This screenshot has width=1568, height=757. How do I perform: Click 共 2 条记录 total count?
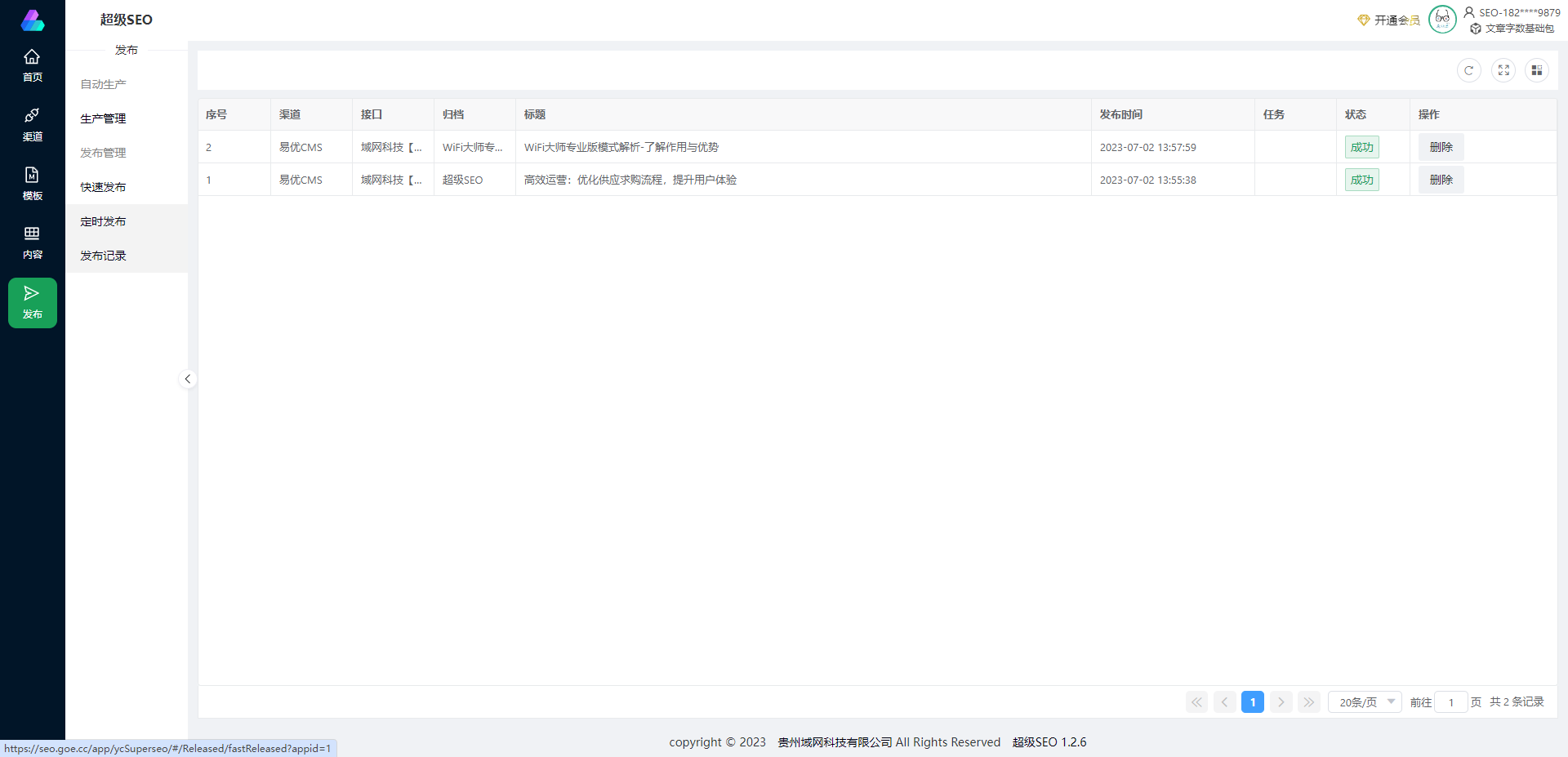1517,702
